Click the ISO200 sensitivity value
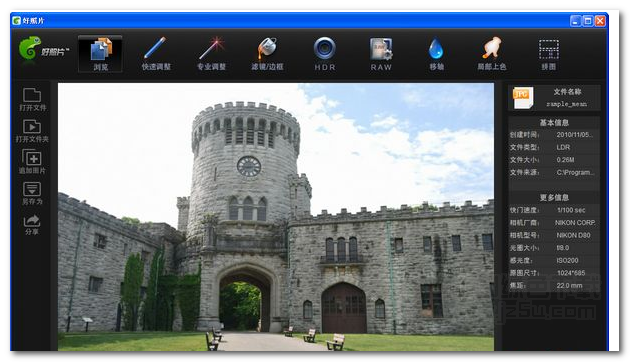Viewport: 630px width, 362px height. [x=567, y=260]
